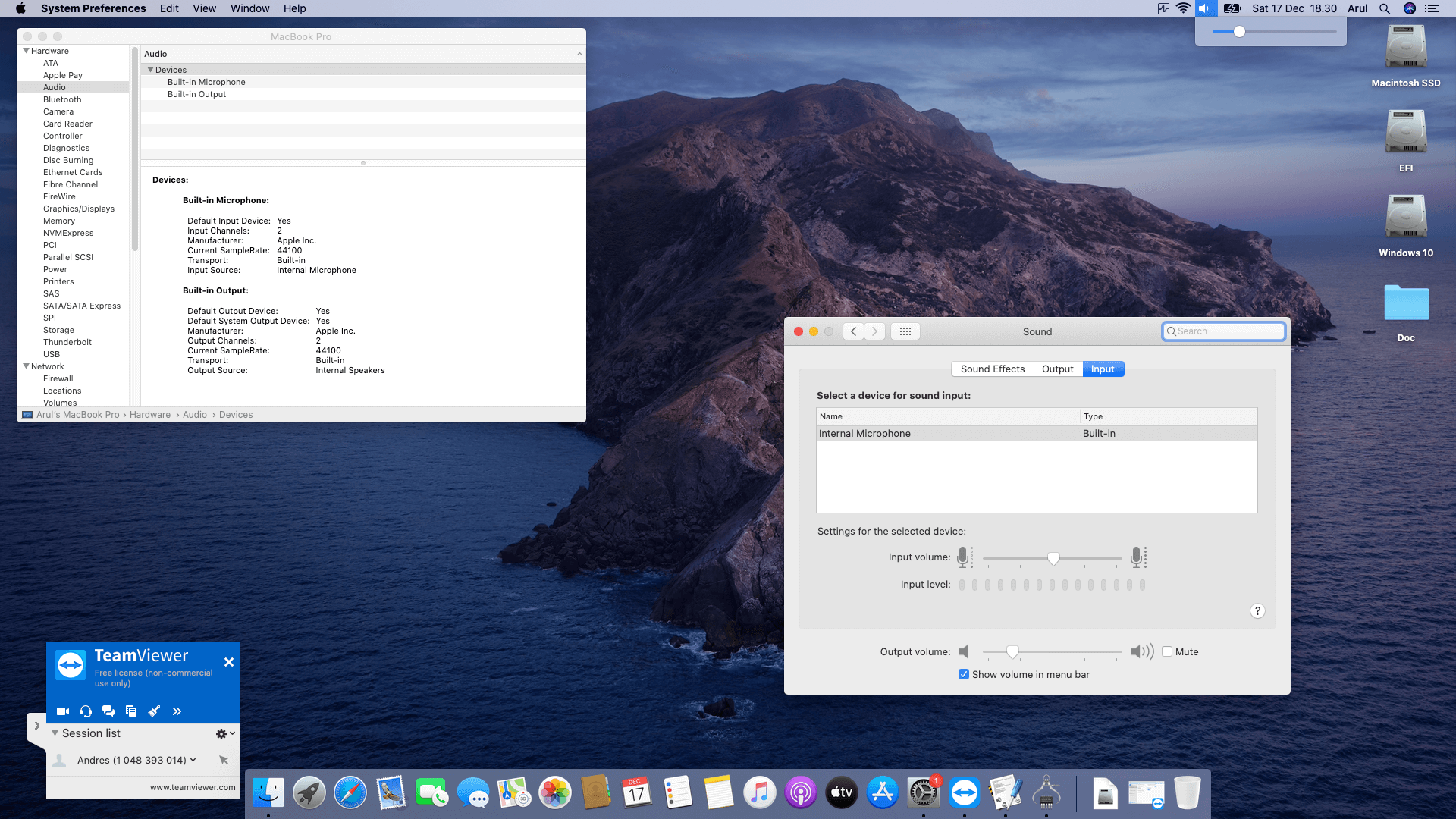Click the TeamViewer headset audio icon
The image size is (1456, 819).
86,711
